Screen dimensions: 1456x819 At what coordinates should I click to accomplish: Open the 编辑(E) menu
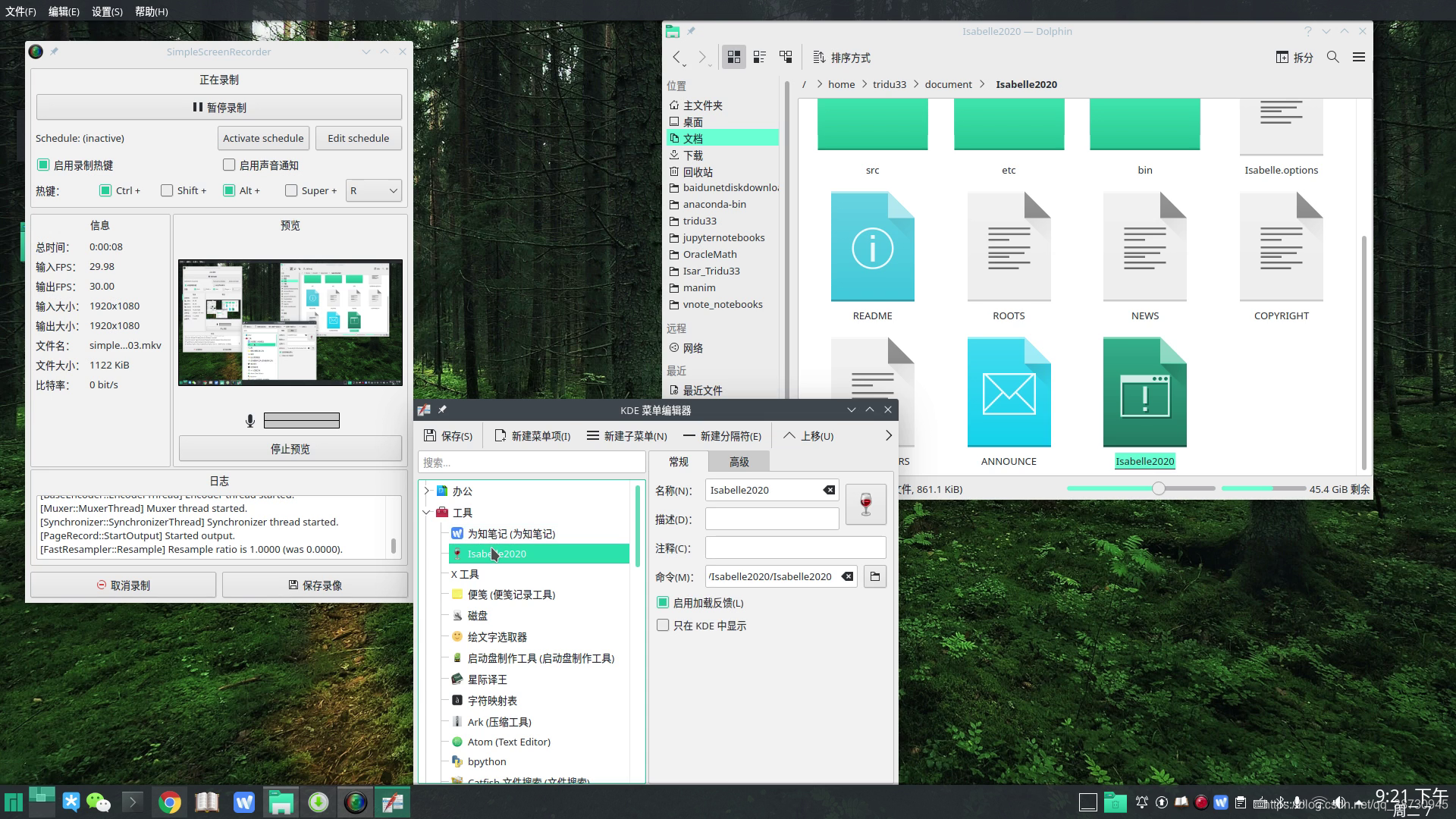click(x=64, y=11)
